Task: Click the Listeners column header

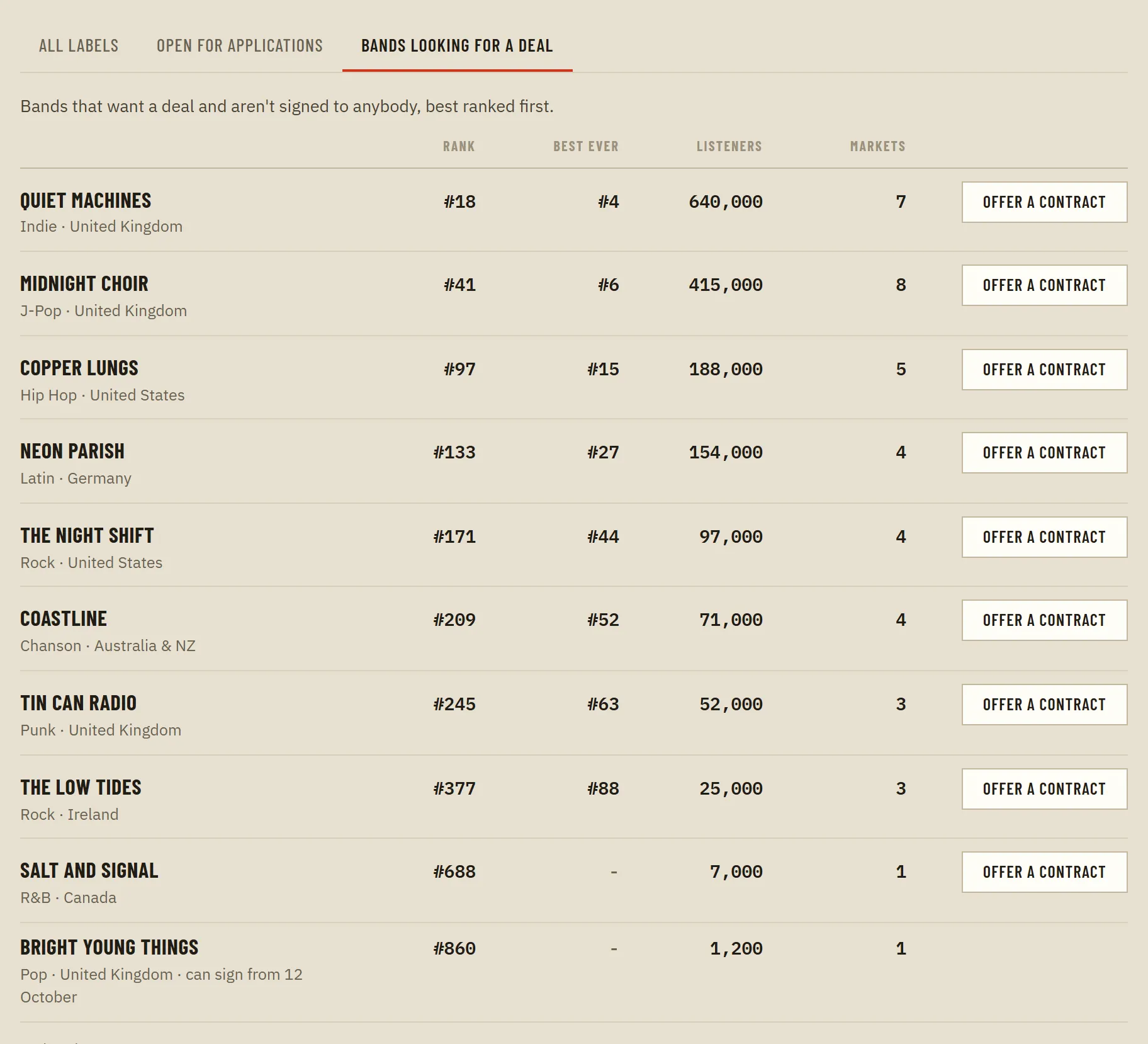Action: pyautogui.click(x=729, y=147)
